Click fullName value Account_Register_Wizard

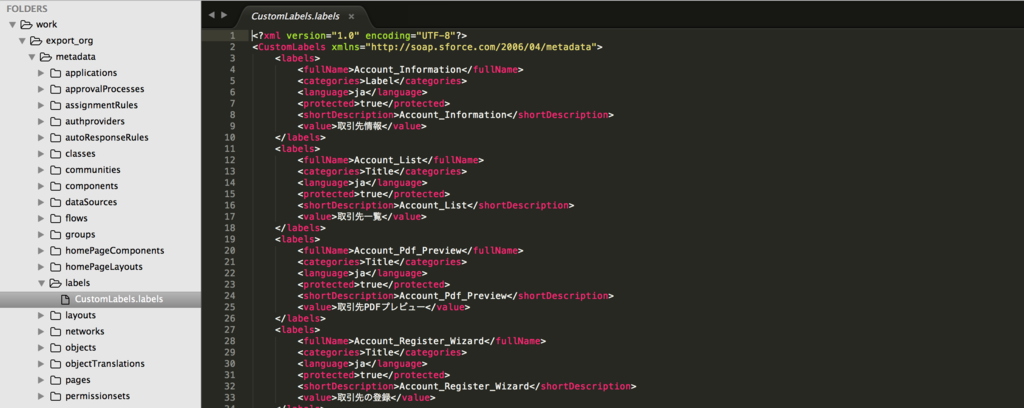coord(419,341)
